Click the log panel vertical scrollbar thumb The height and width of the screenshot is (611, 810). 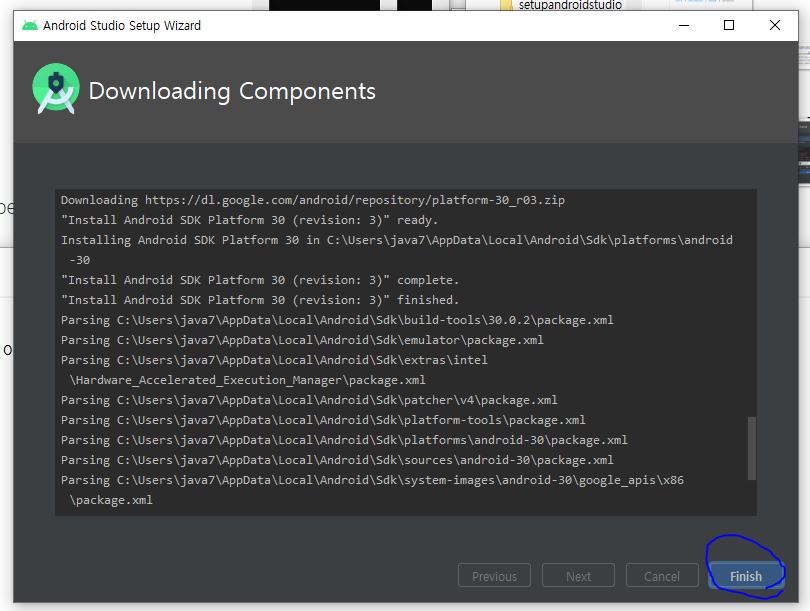click(x=752, y=448)
